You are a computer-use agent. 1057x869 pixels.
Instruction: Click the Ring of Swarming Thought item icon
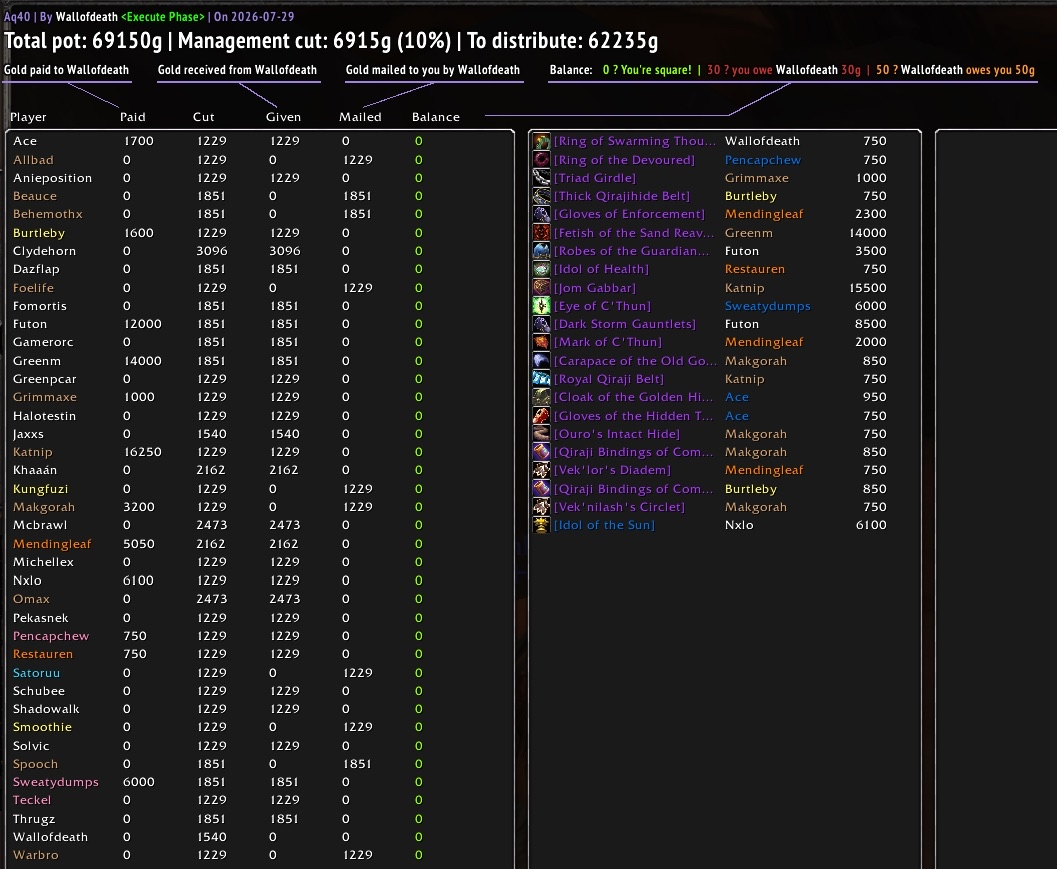coord(541,141)
